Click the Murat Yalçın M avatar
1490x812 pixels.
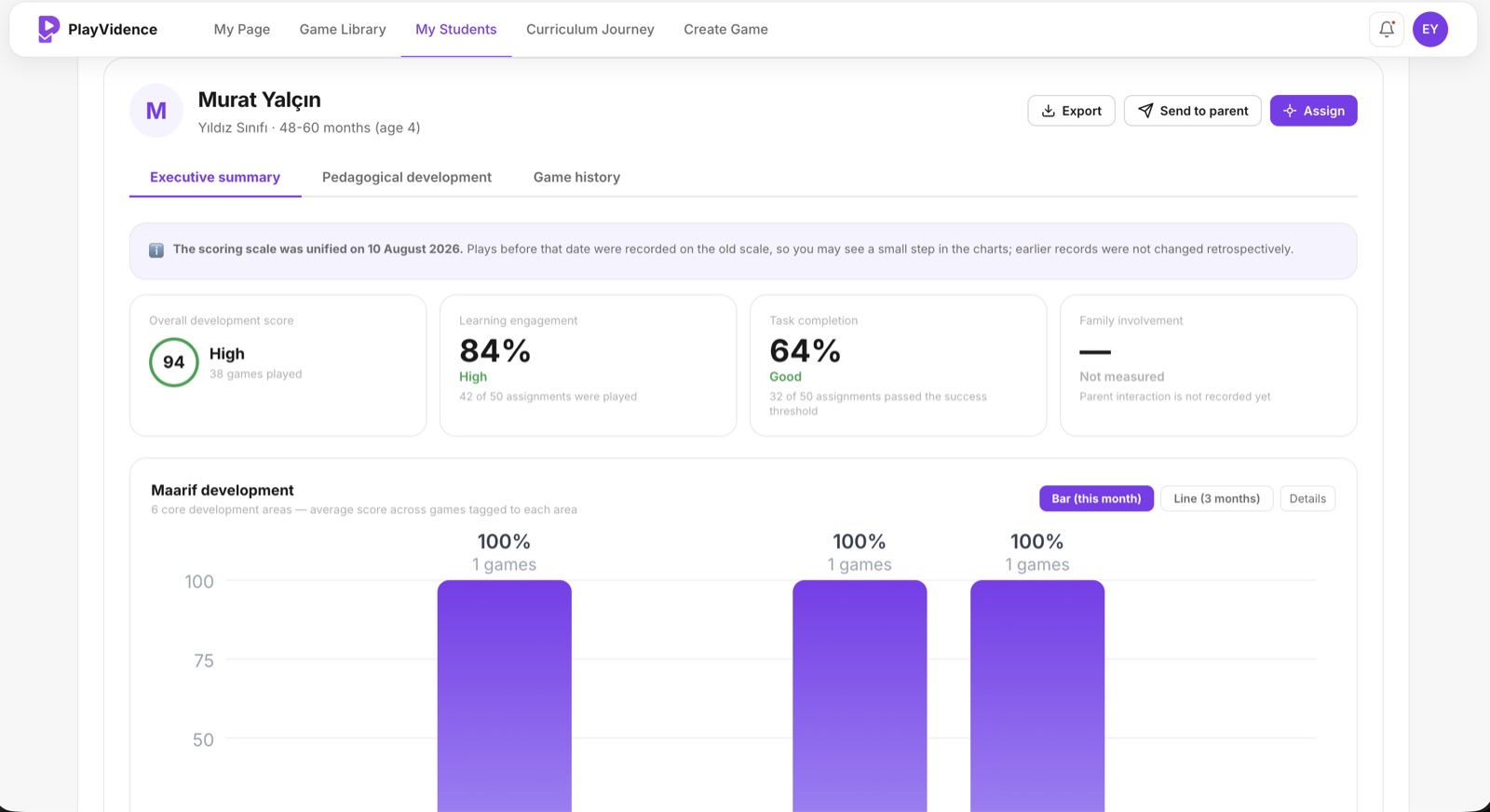(156, 111)
